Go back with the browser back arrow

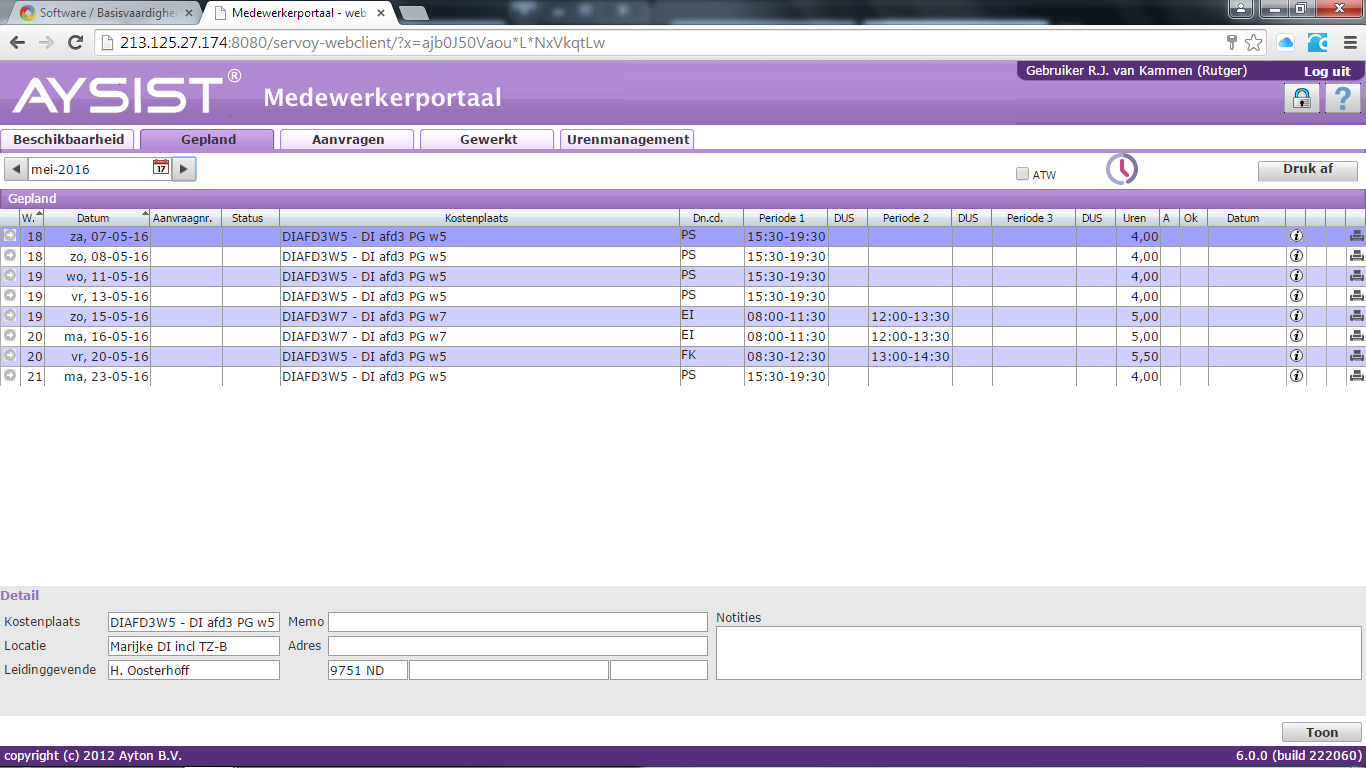tap(17, 43)
